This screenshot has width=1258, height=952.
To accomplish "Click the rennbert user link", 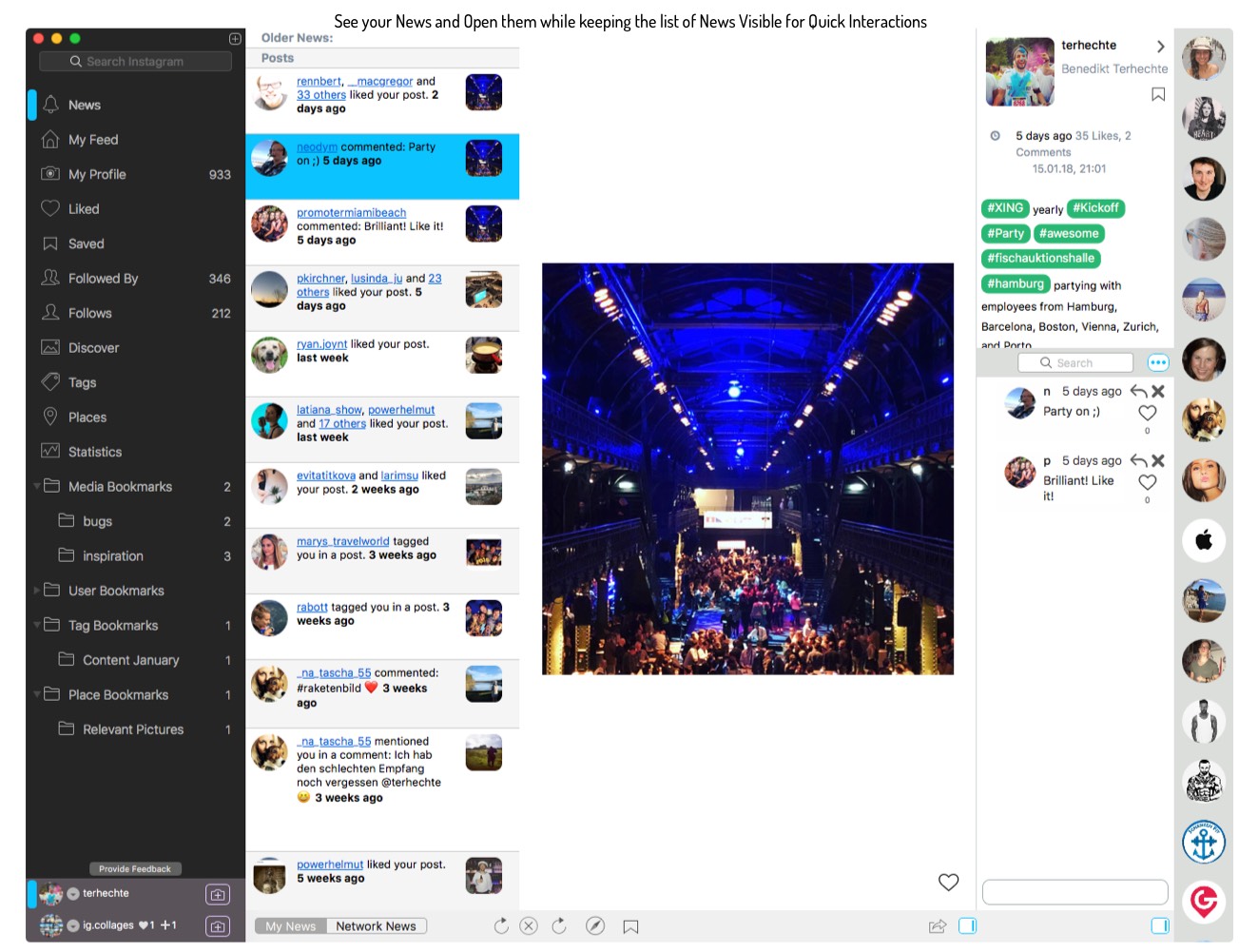I will pyautogui.click(x=319, y=82).
